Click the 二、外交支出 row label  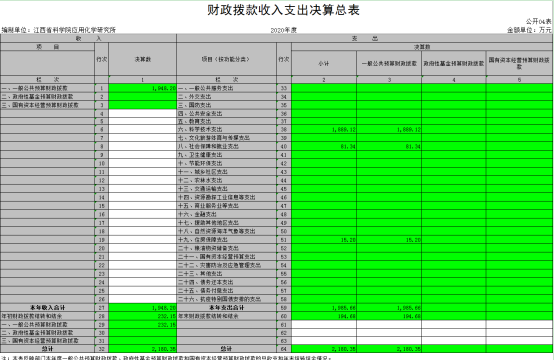pos(226,96)
